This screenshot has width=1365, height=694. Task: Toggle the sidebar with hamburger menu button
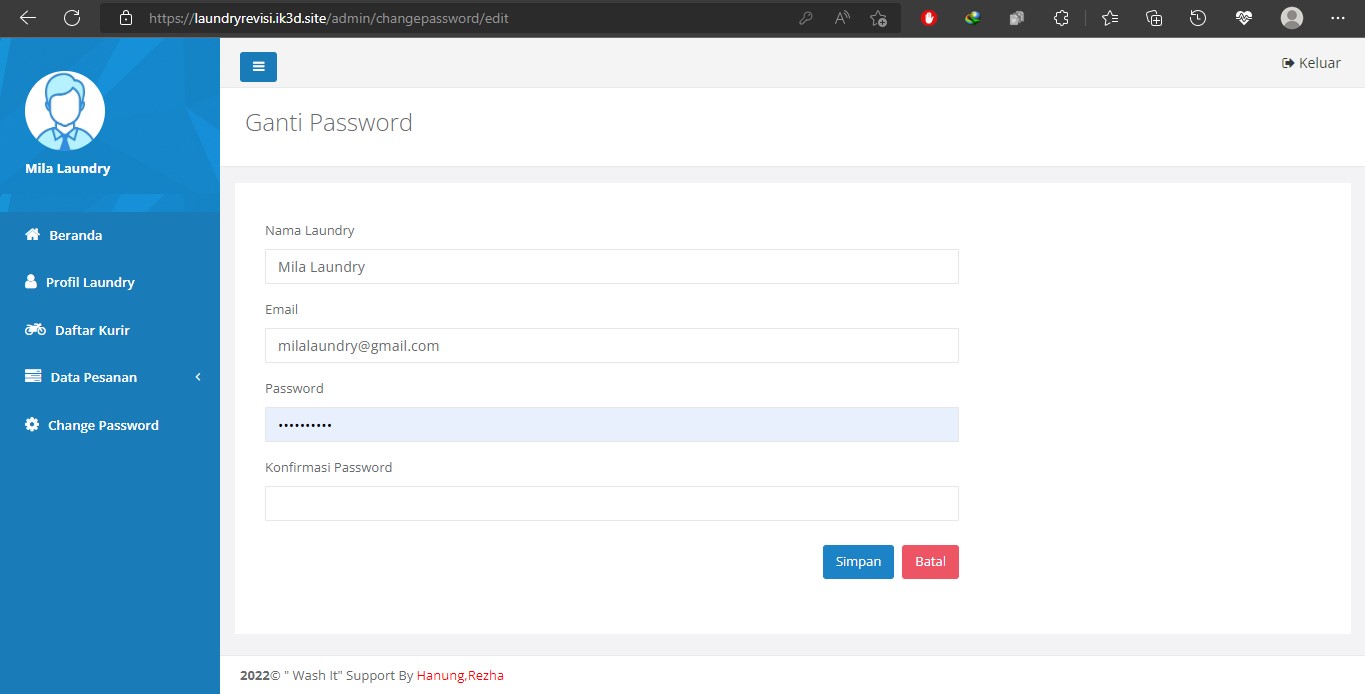[x=258, y=67]
